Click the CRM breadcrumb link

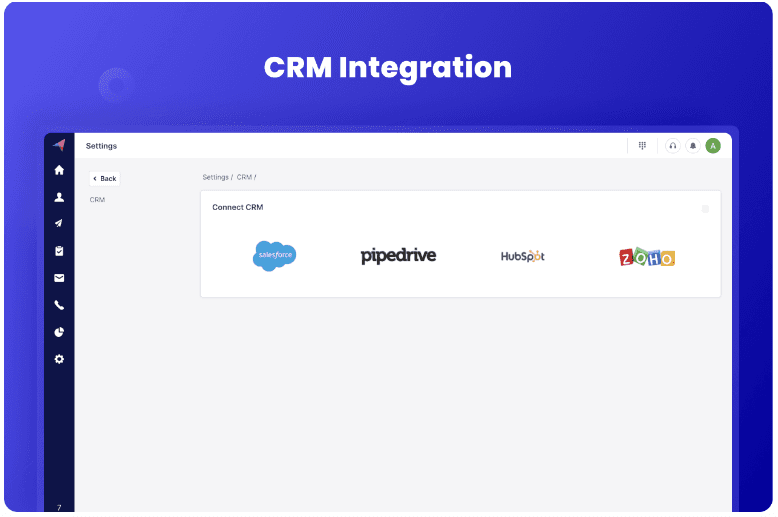coord(244,177)
